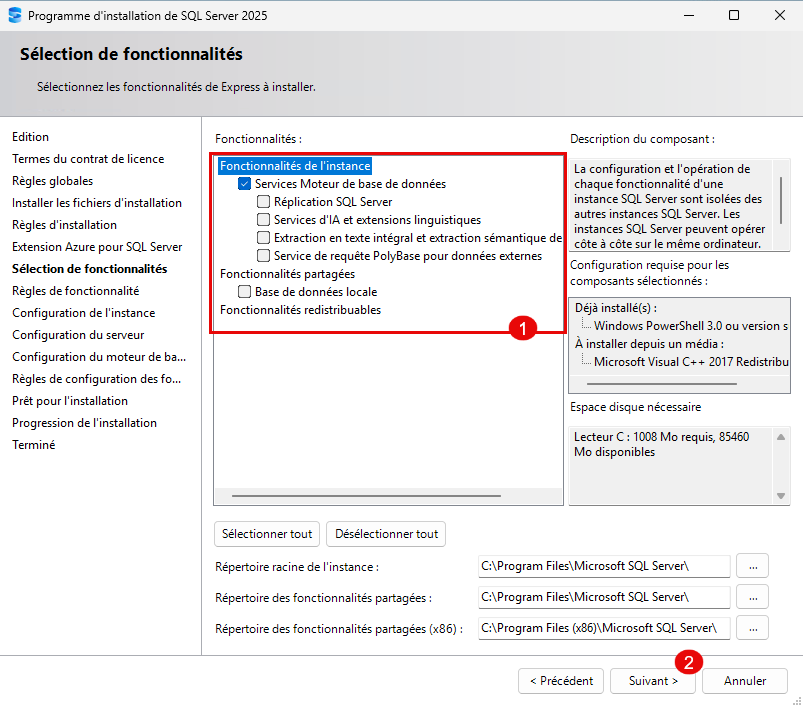Browse for shared features (x86) directory
Screen dimensions: 803x705
tap(752, 628)
